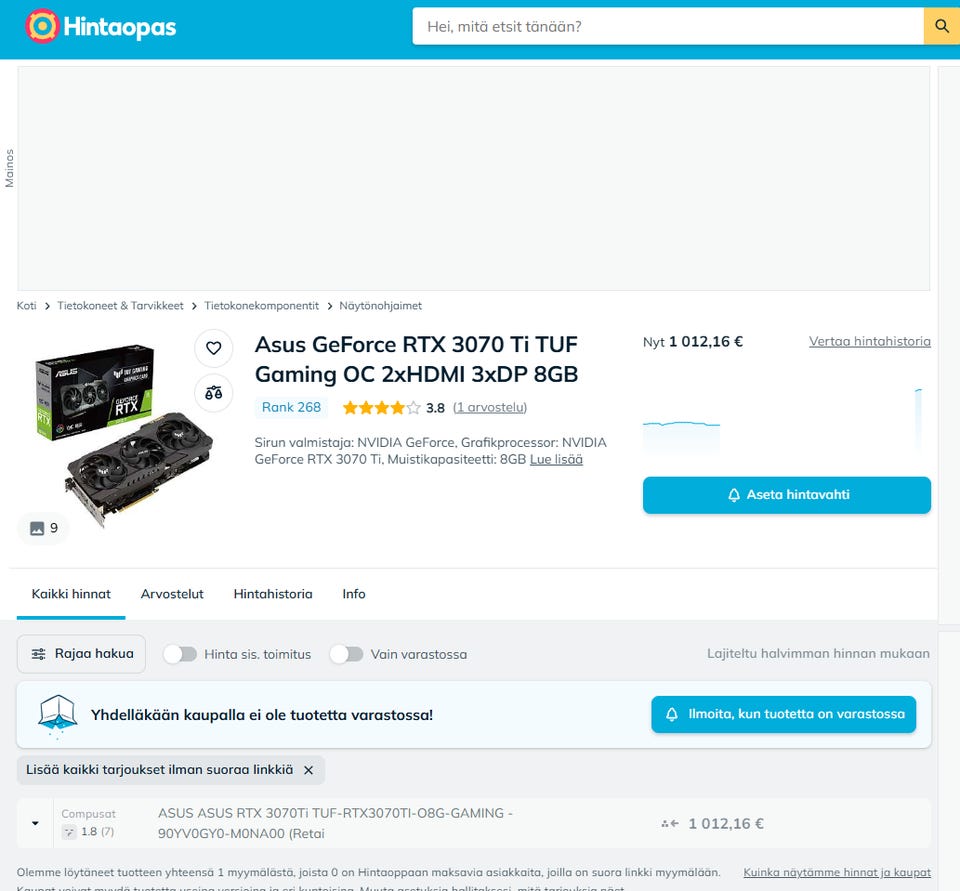Click the Compusat store rating badge icon
Image resolution: width=960 pixels, height=891 pixels.
point(69,832)
